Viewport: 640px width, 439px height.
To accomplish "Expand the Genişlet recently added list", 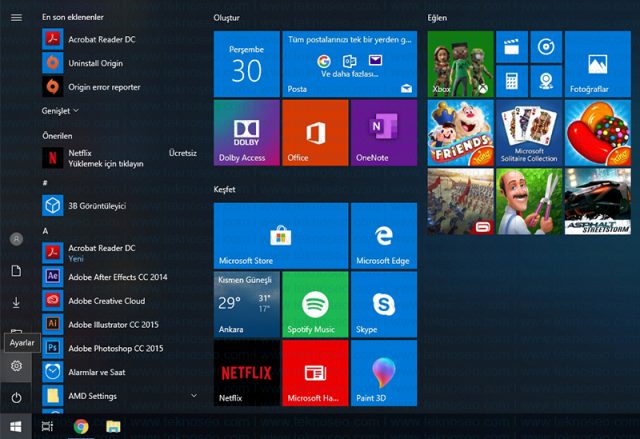I will (x=60, y=111).
